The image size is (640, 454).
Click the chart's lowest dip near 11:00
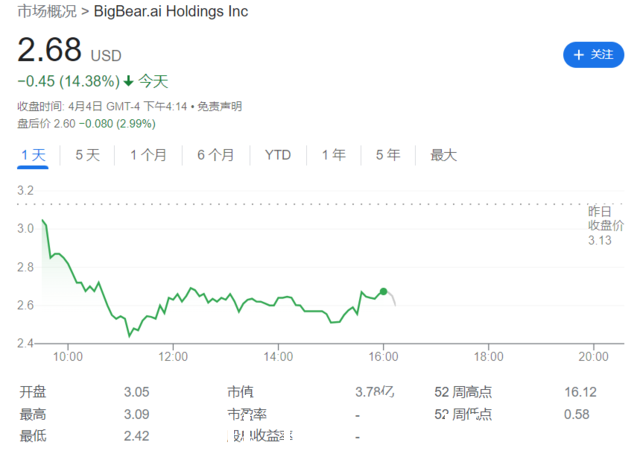coord(130,336)
